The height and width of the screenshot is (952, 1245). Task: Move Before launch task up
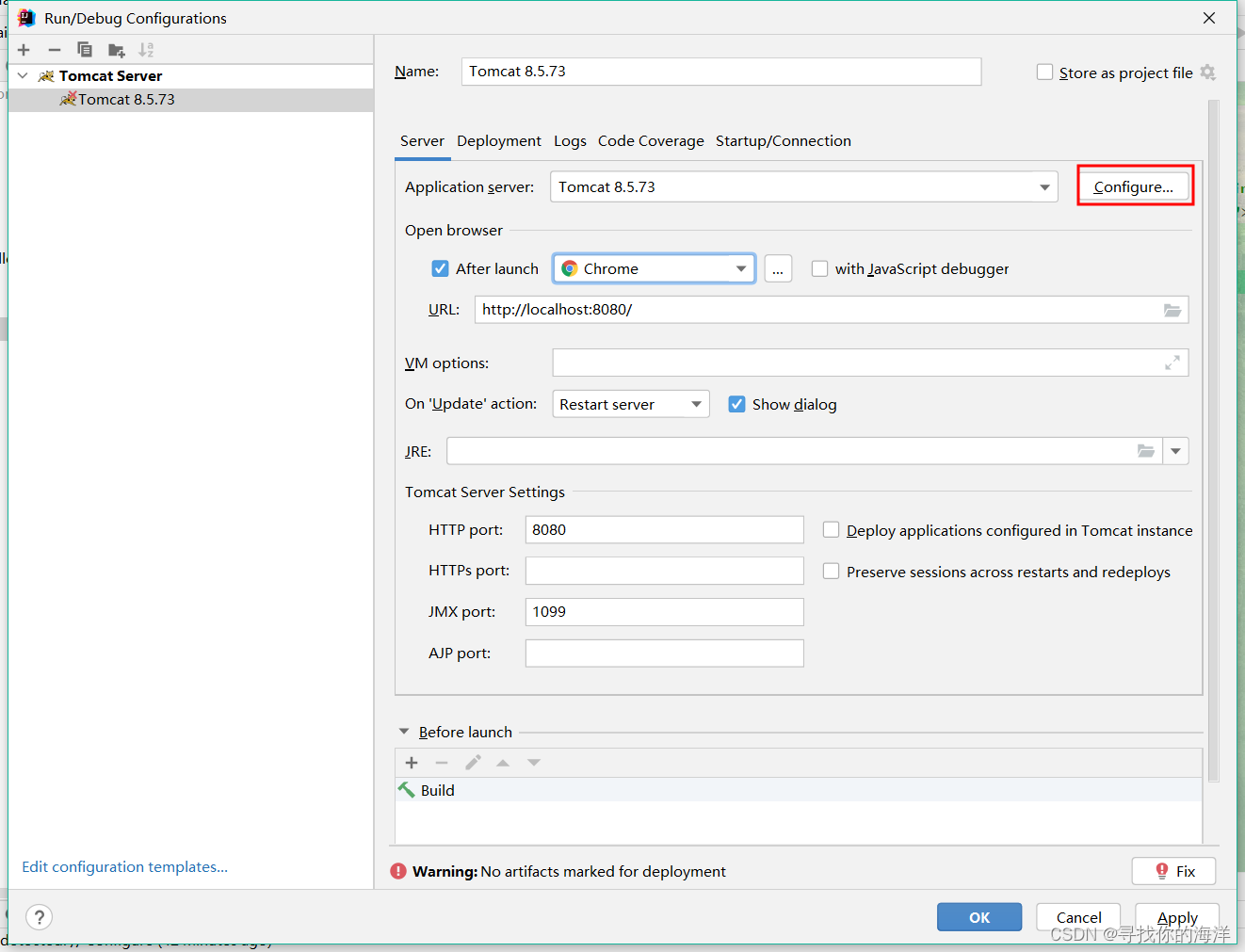pos(503,763)
